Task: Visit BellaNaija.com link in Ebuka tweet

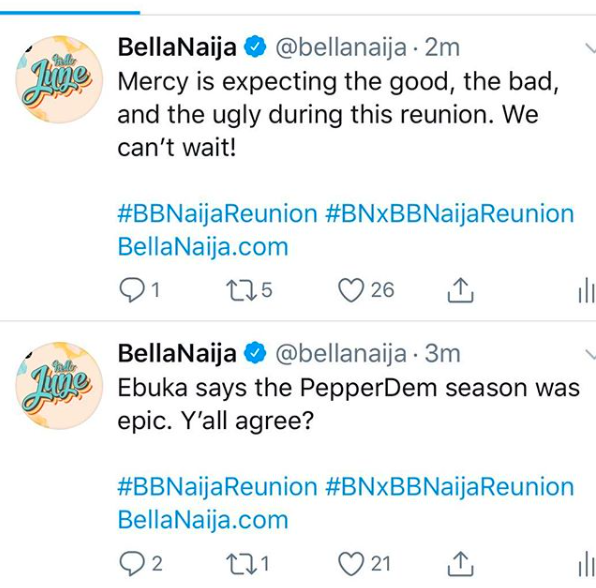Action: [x=203, y=520]
